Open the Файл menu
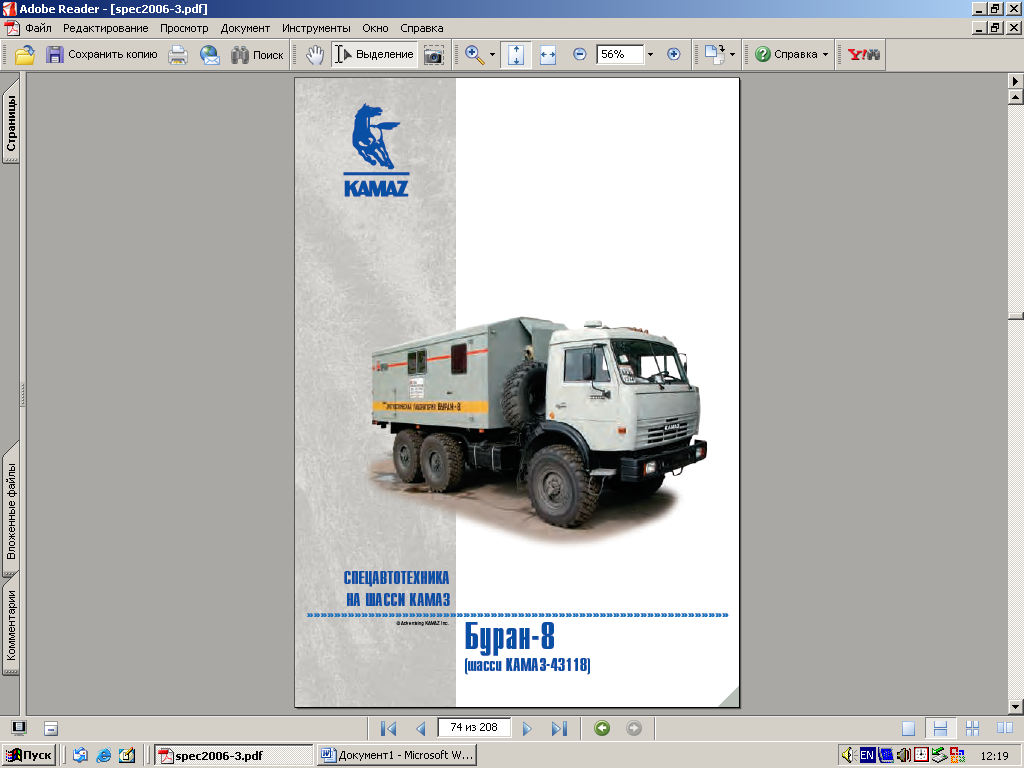 (39, 28)
